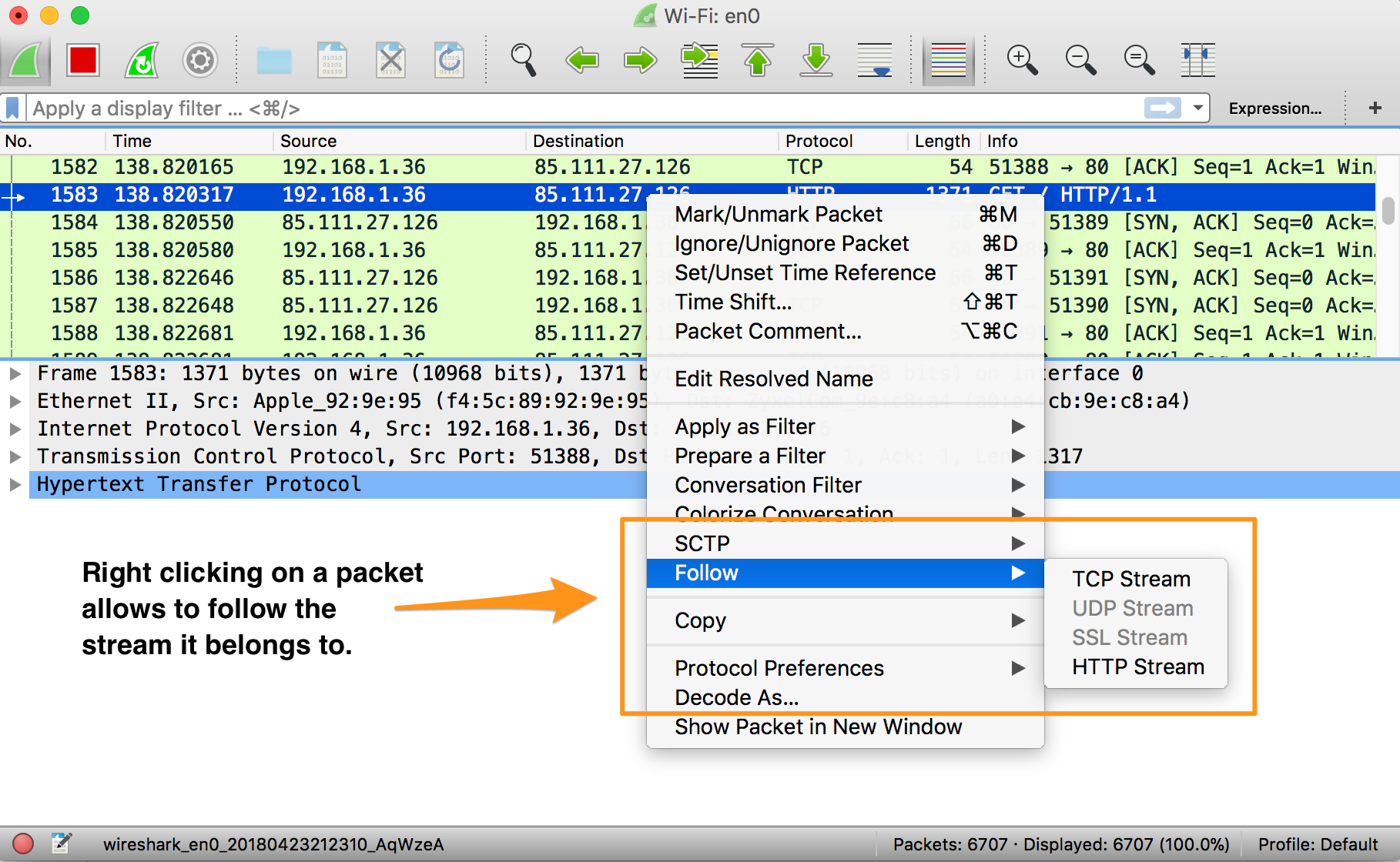Image resolution: width=1400 pixels, height=862 pixels.
Task: Restart the current capture
Action: pyautogui.click(x=142, y=60)
